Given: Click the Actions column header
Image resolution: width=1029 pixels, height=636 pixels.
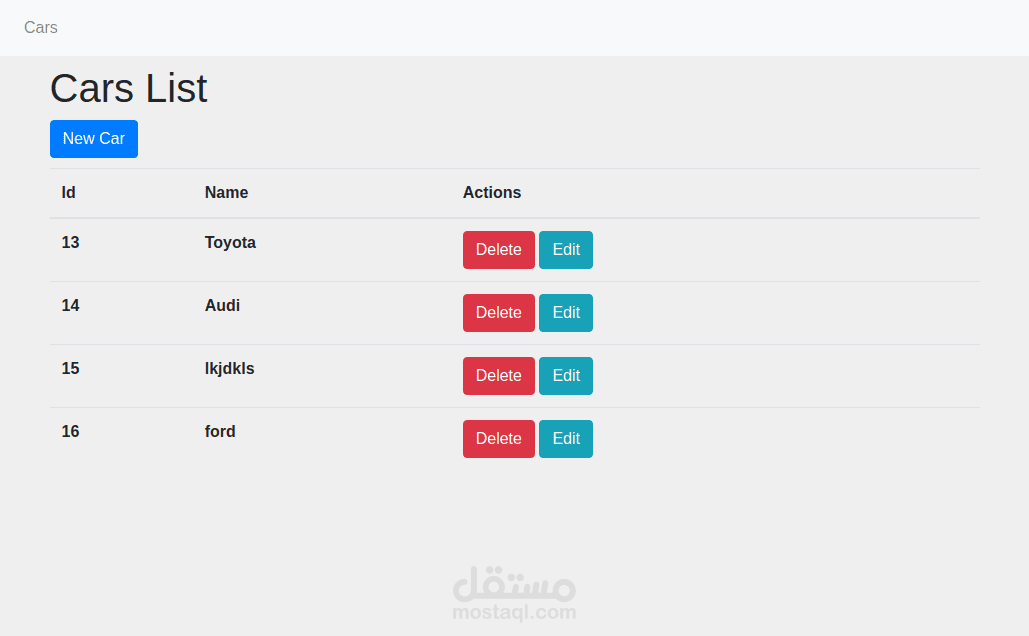Looking at the screenshot, I should [492, 193].
